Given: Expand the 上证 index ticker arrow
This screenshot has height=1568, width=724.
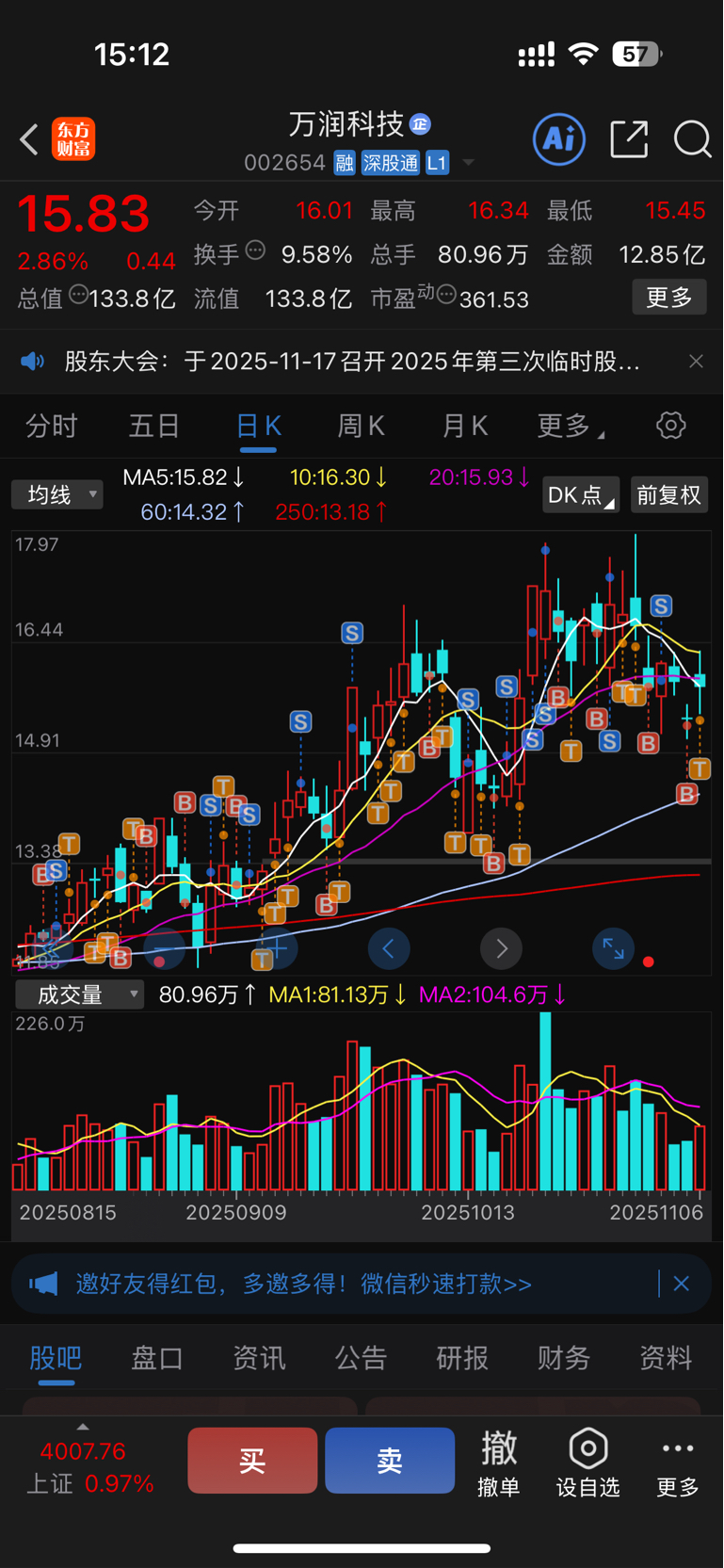Looking at the screenshot, I should point(83,1428).
